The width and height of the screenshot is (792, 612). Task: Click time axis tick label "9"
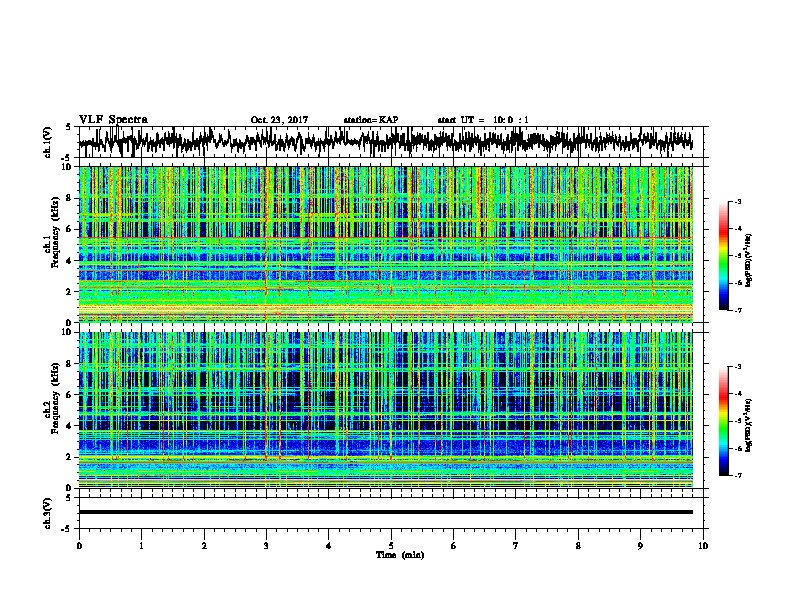click(640, 546)
